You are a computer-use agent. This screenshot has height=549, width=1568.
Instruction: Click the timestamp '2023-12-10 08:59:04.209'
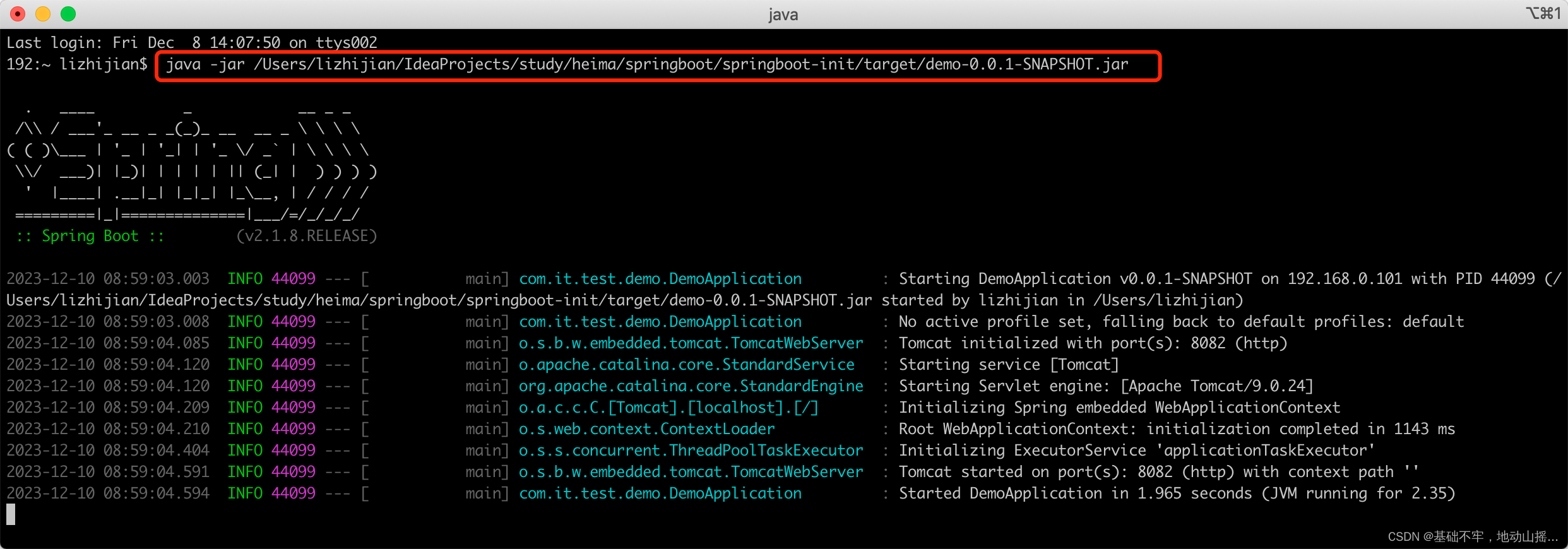click(x=108, y=408)
